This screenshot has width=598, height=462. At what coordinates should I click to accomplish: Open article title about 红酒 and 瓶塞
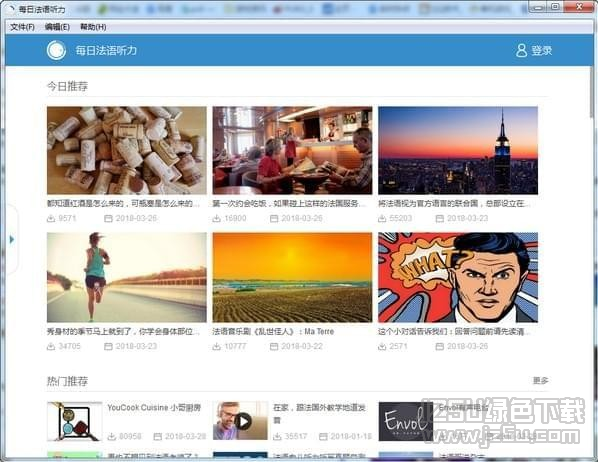click(x=123, y=204)
